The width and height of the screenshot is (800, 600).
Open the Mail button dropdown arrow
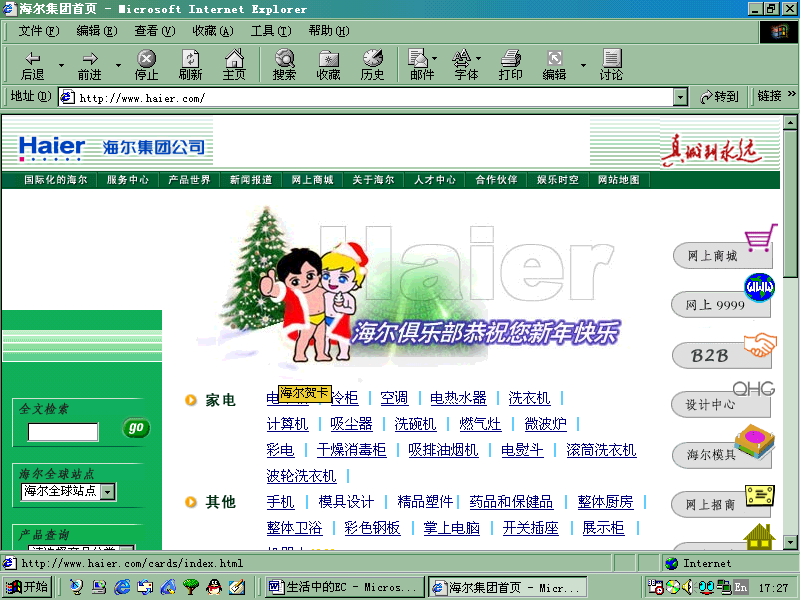[x=435, y=58]
